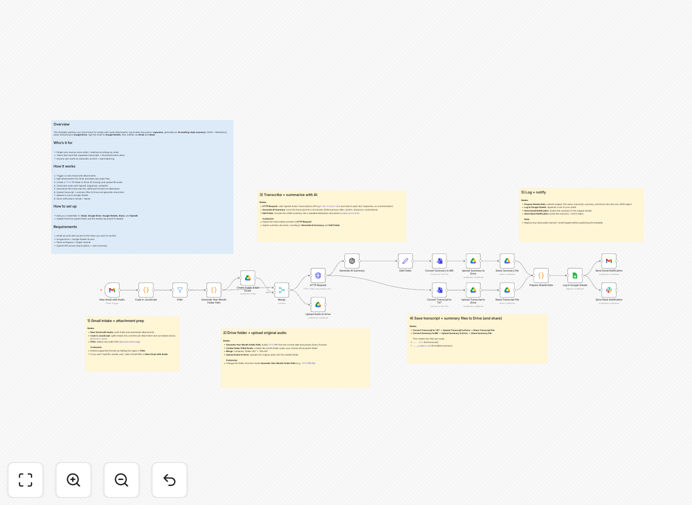This screenshot has width=692, height=505.
Task: Select the Share Summary File node
Action: click(507, 261)
